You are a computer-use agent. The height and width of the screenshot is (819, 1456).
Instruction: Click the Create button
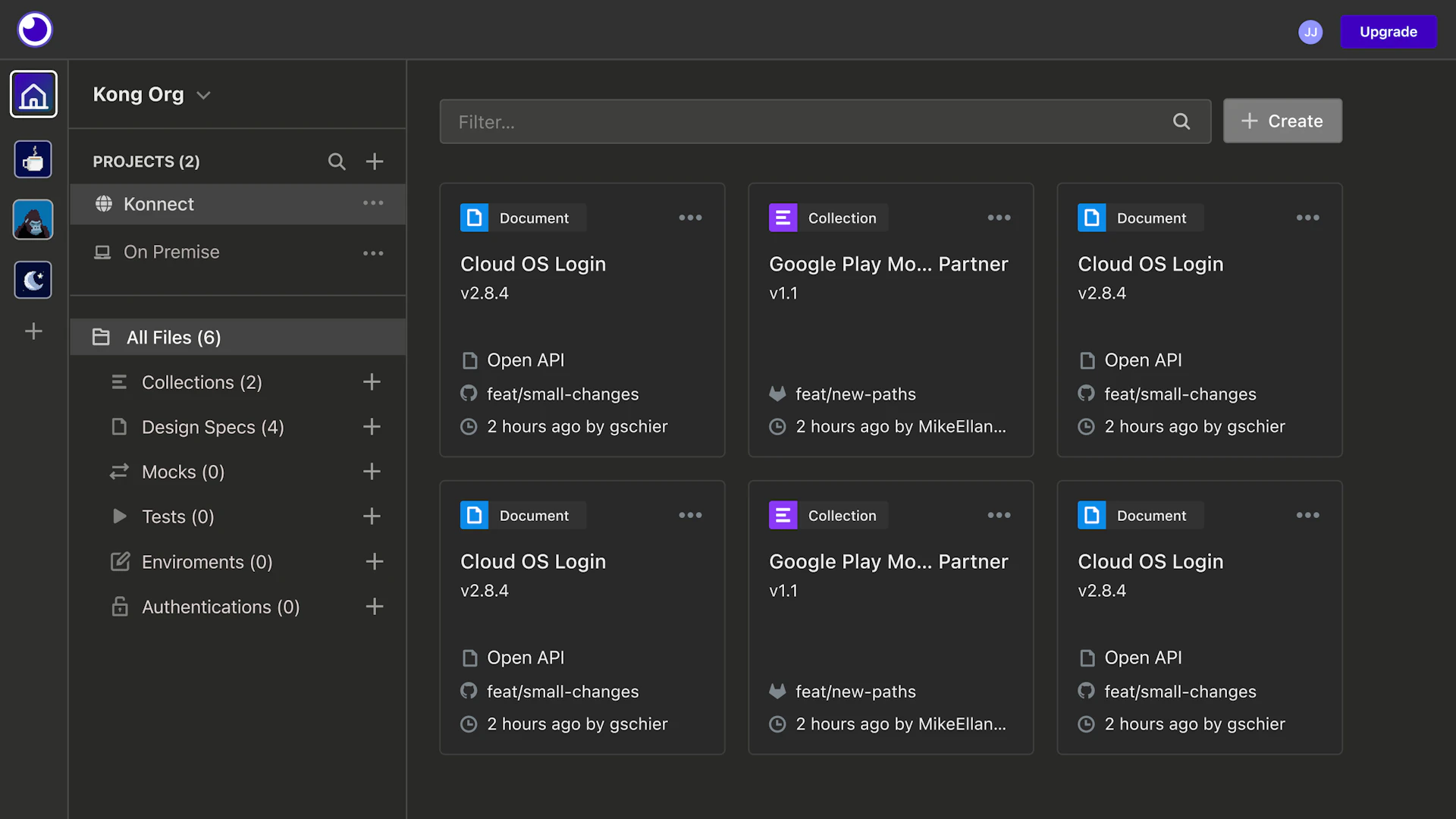click(x=1282, y=121)
